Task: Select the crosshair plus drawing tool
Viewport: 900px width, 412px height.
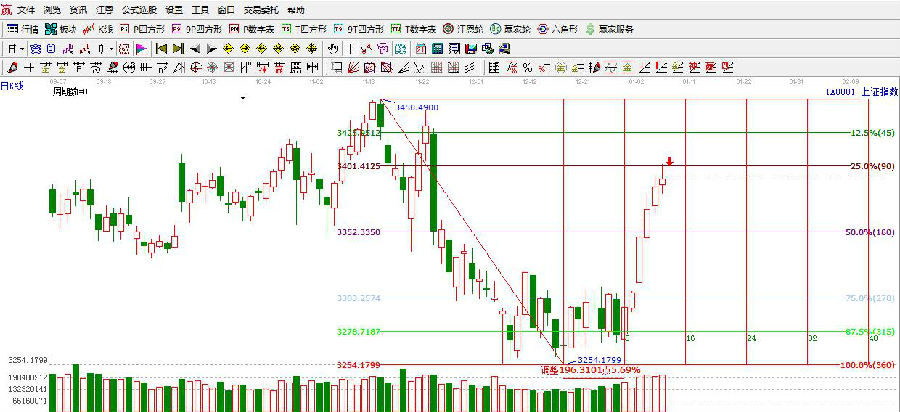Action: coord(29,67)
